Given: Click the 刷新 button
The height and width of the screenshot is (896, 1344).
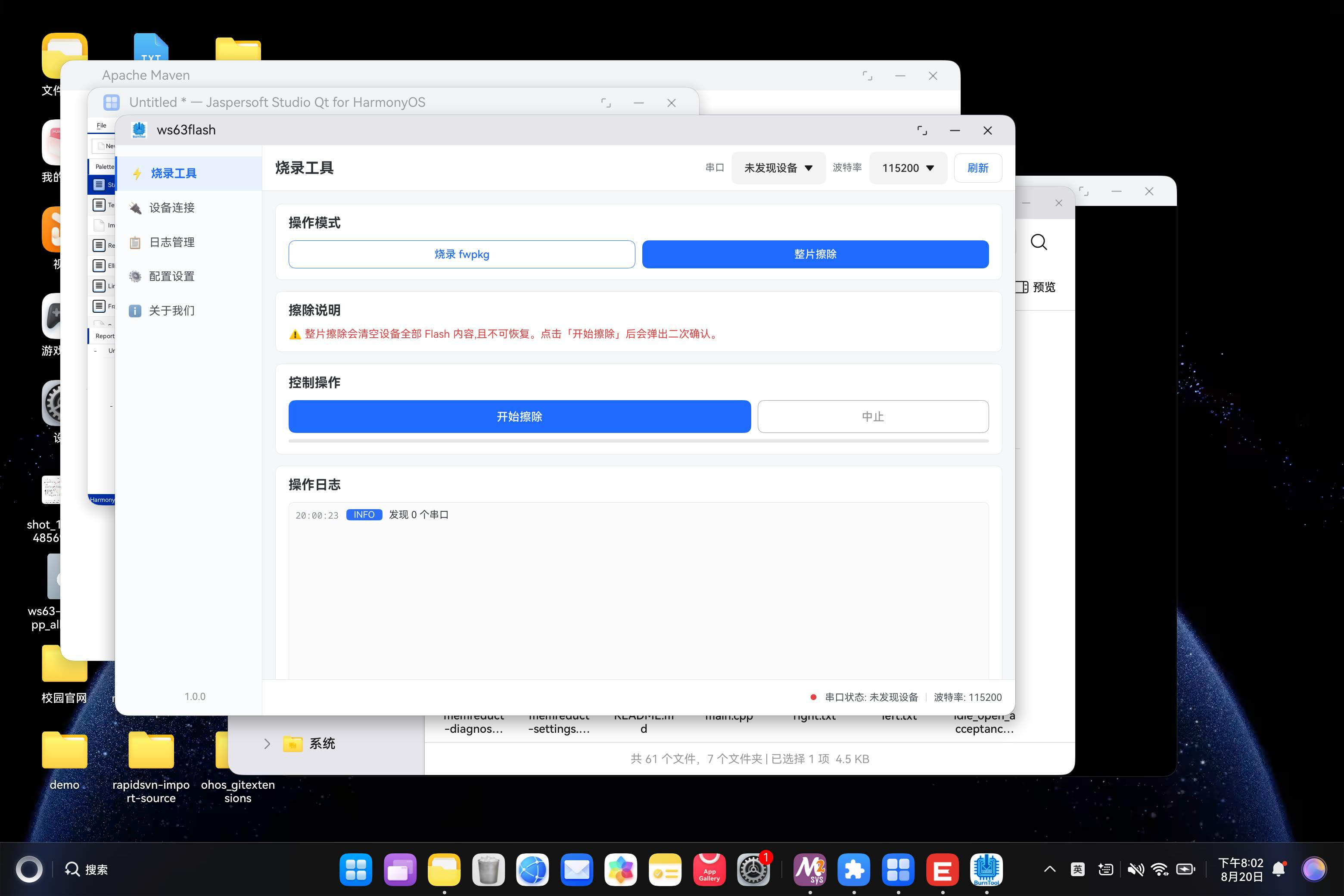Looking at the screenshot, I should 978,168.
